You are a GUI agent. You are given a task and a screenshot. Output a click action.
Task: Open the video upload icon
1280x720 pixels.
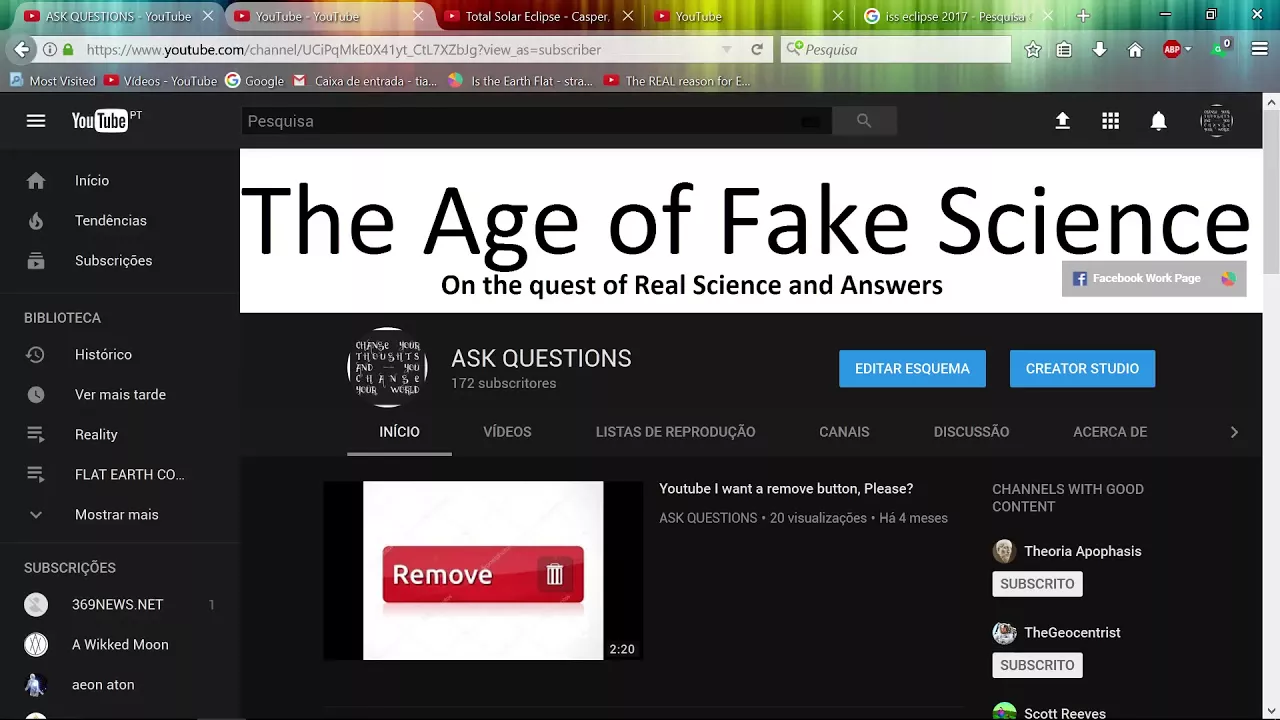click(x=1062, y=121)
